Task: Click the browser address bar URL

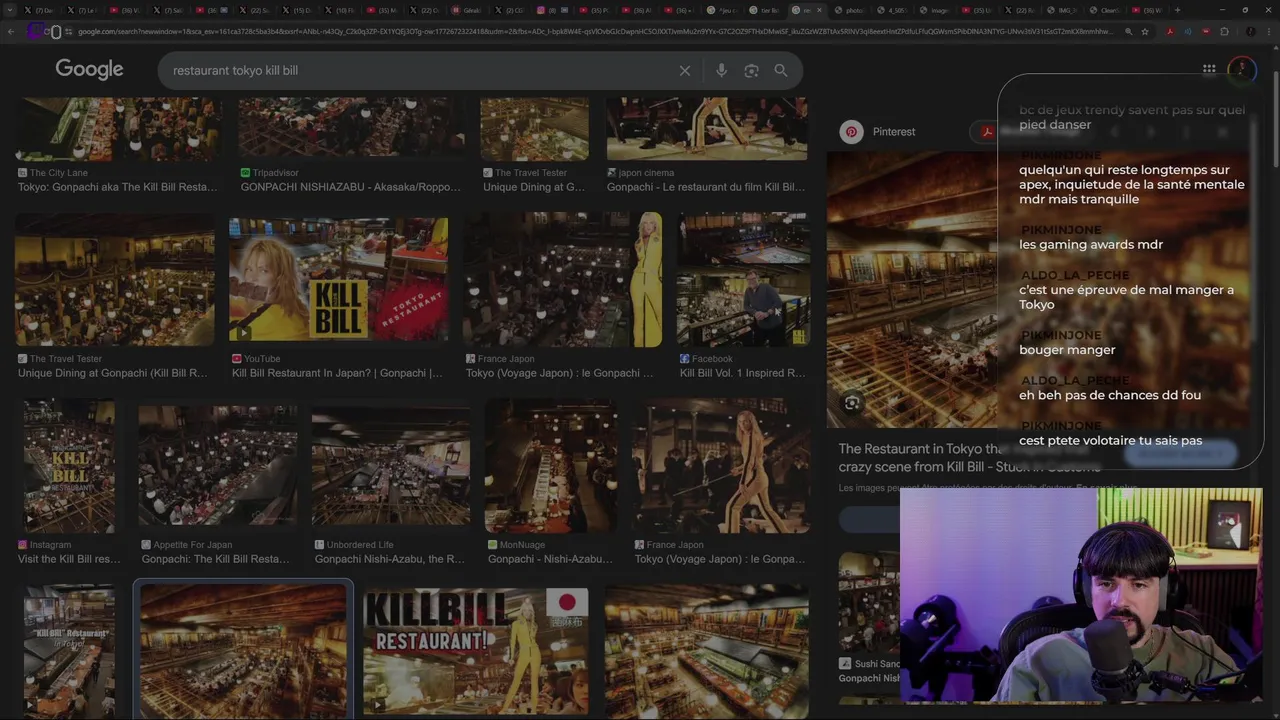Action: point(595,31)
